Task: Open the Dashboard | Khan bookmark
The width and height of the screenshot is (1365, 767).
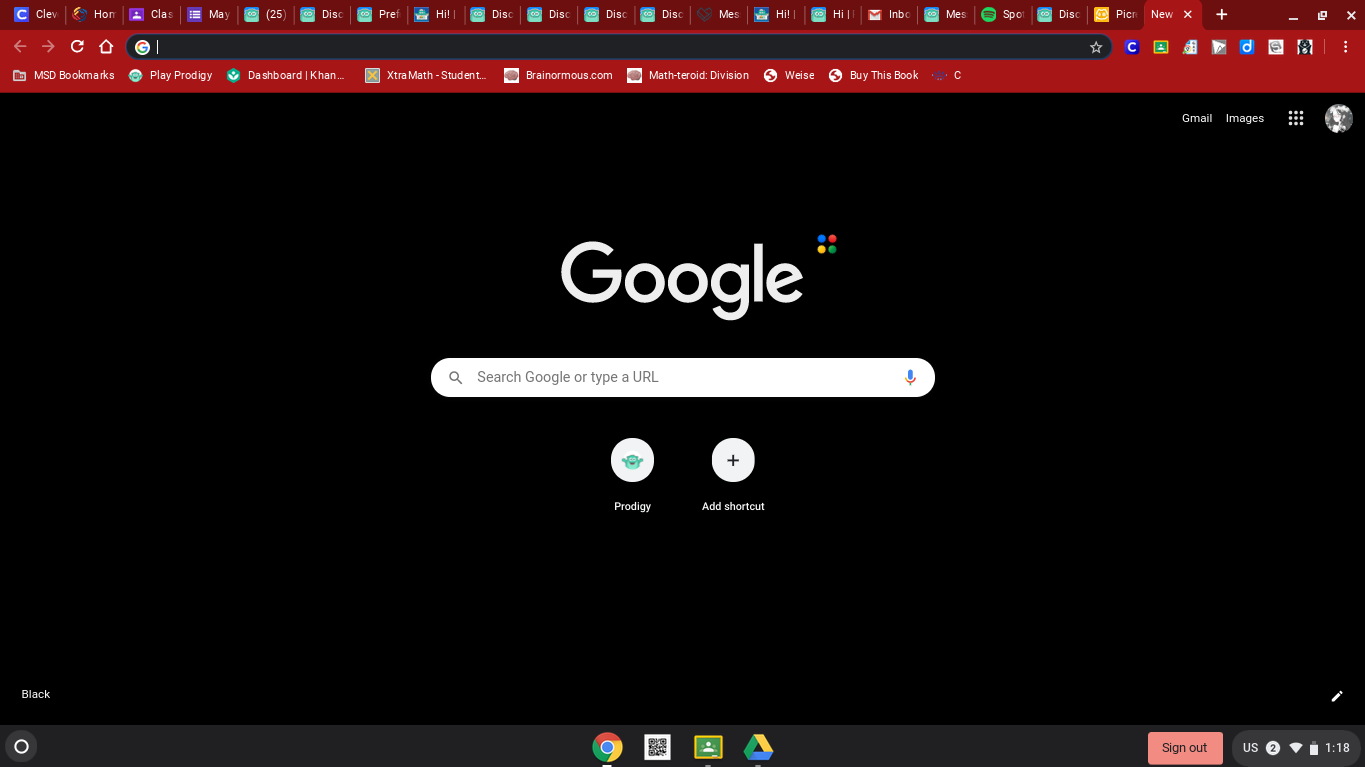Action: pos(286,75)
